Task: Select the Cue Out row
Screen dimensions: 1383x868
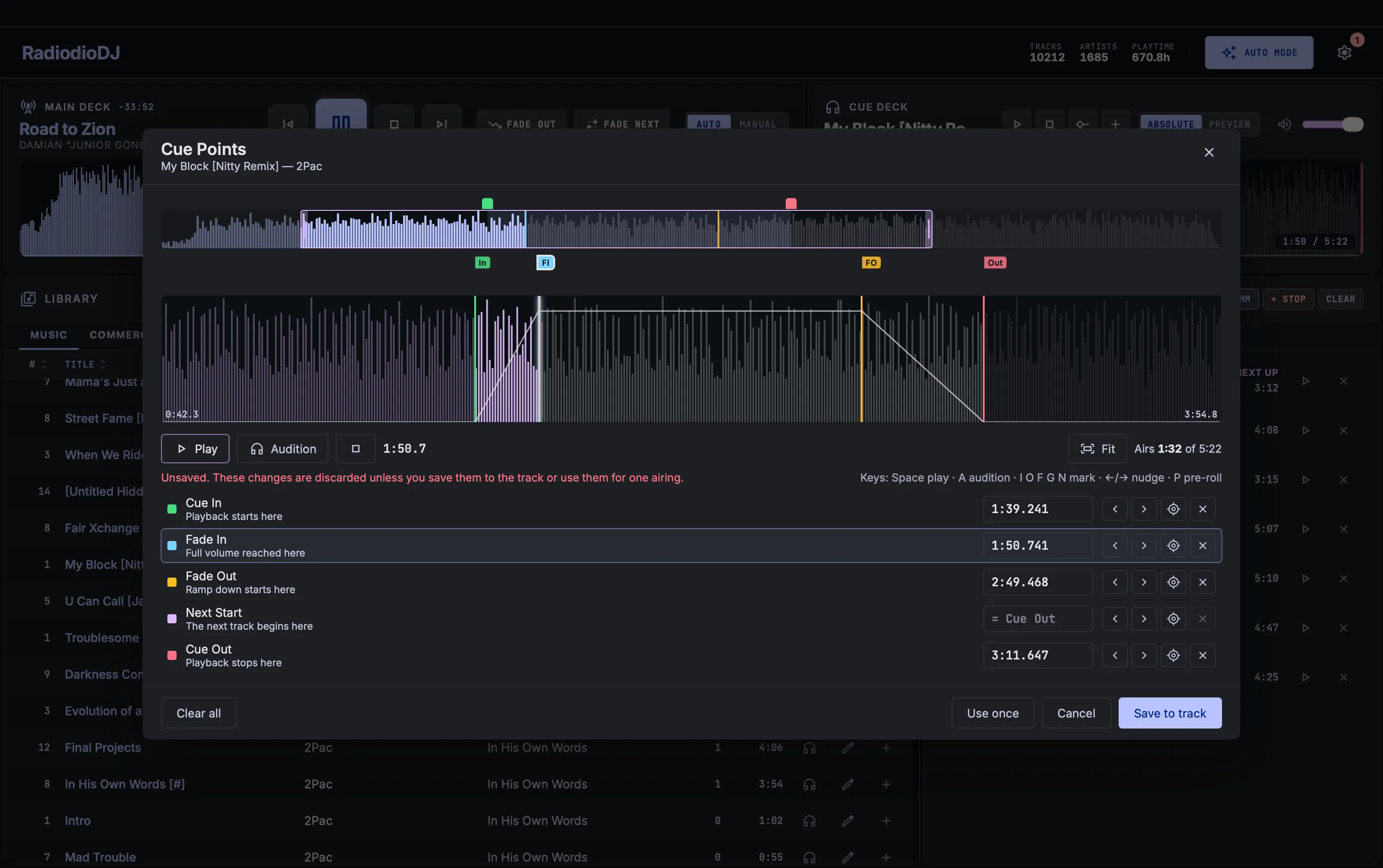Action: pos(691,655)
